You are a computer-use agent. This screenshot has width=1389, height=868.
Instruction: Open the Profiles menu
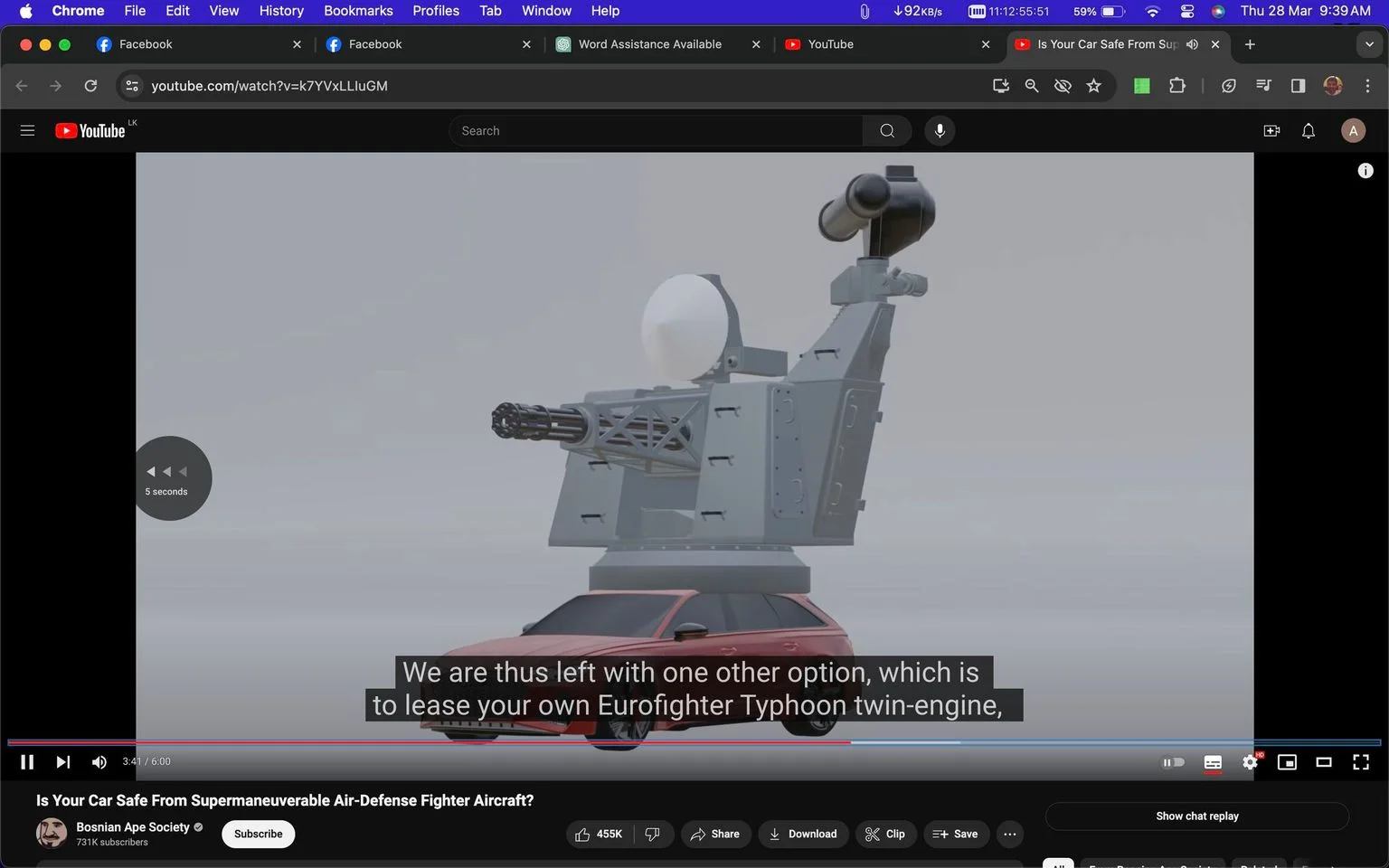[x=436, y=11]
